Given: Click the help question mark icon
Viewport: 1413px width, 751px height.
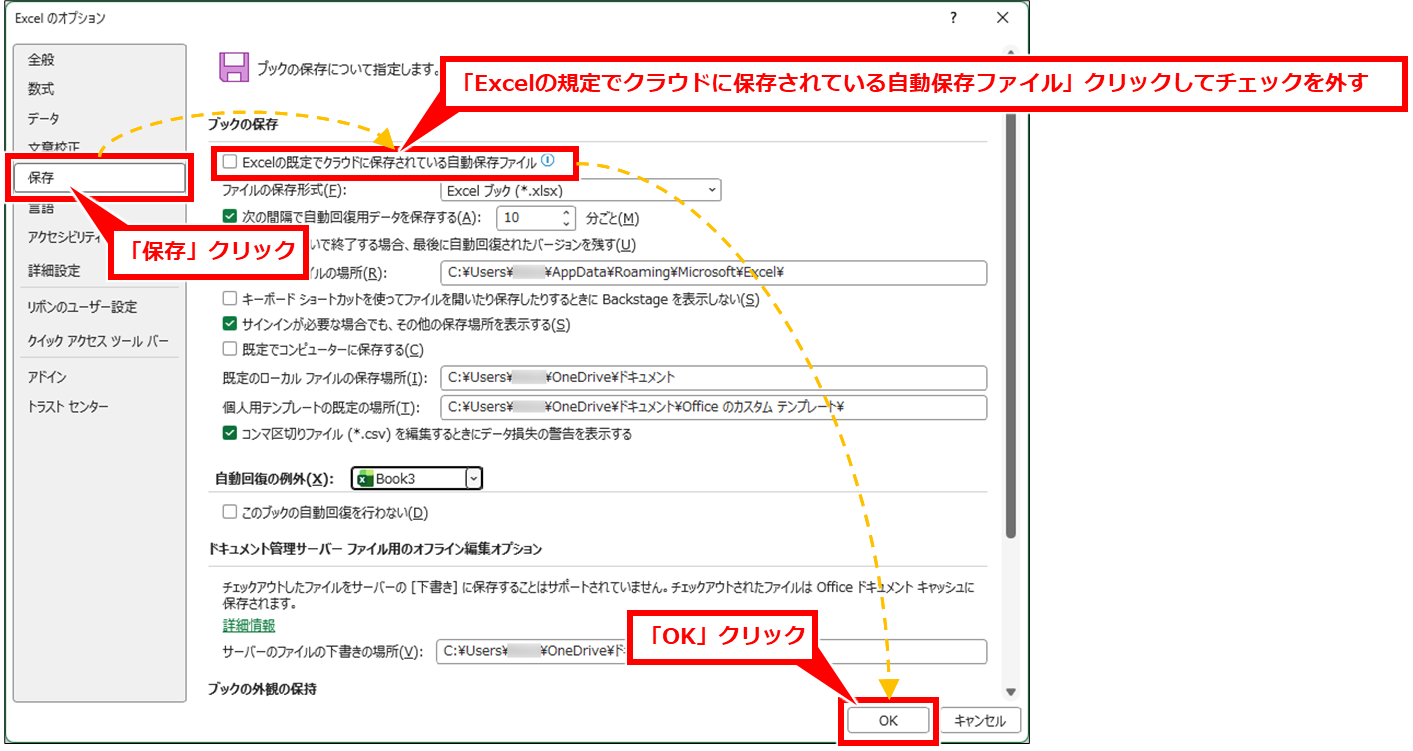Looking at the screenshot, I should [953, 18].
